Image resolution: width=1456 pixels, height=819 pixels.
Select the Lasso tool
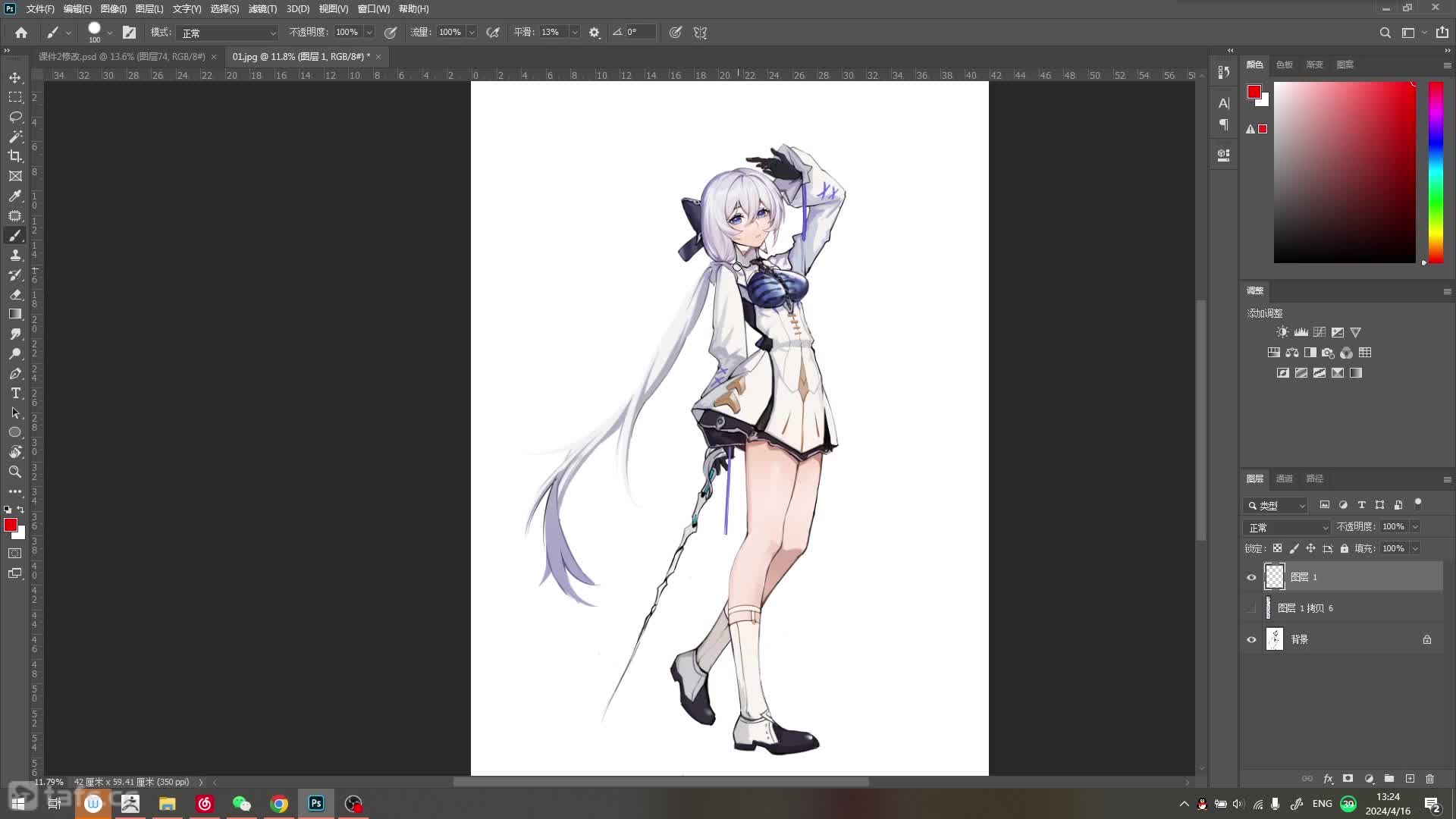click(15, 117)
